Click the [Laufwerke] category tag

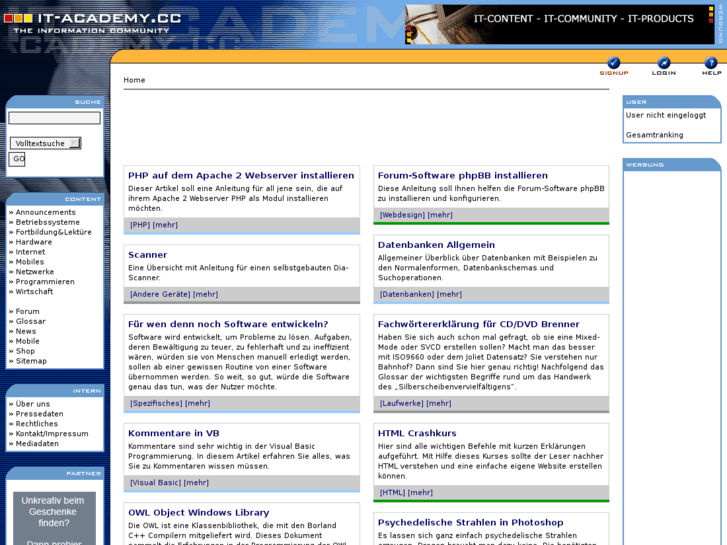coord(402,404)
